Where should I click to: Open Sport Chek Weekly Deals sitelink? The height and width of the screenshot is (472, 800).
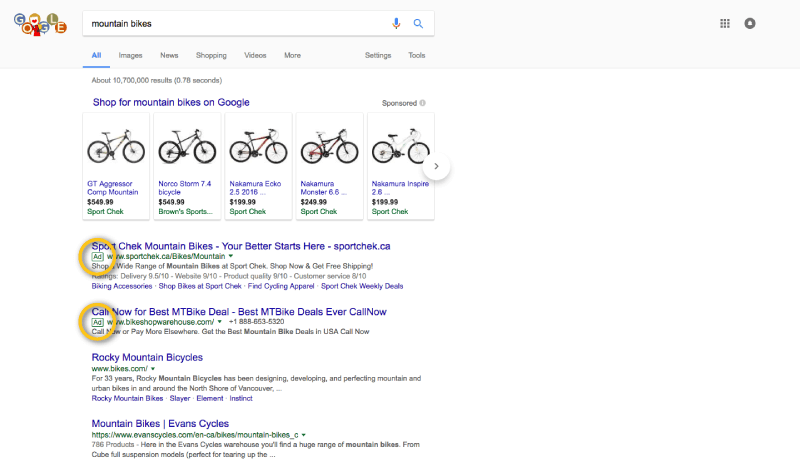(362, 286)
